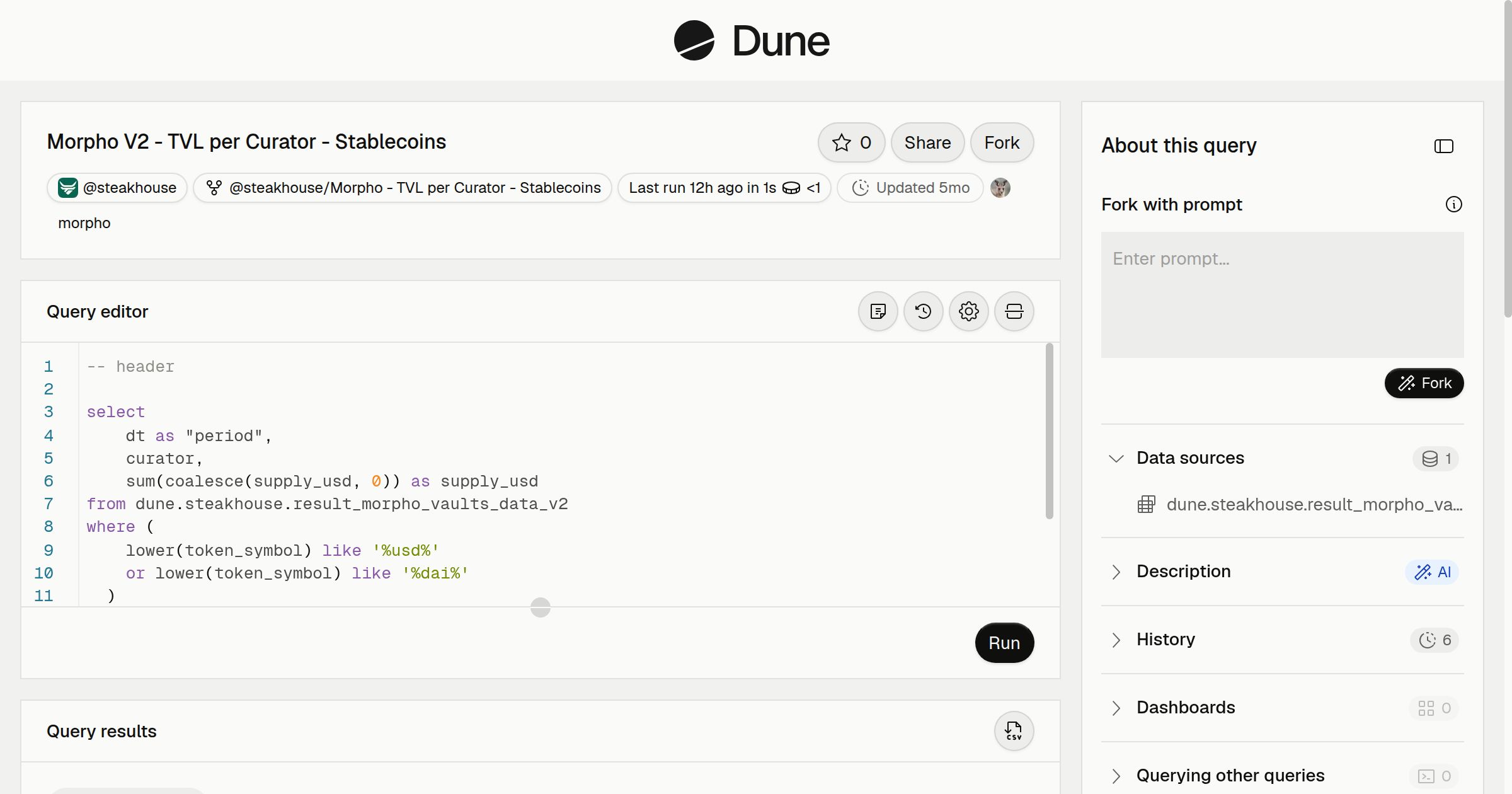Click the page vertical scrollbar
The image size is (1512, 794).
(1508, 158)
